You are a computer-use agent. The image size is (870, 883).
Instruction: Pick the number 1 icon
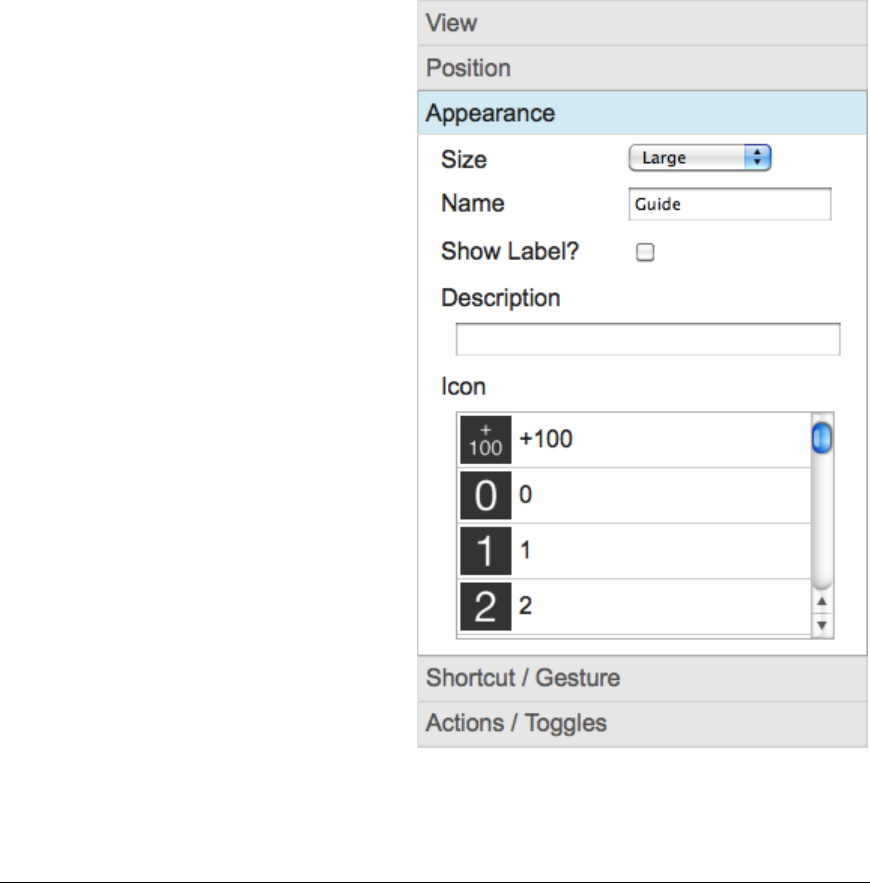[485, 551]
